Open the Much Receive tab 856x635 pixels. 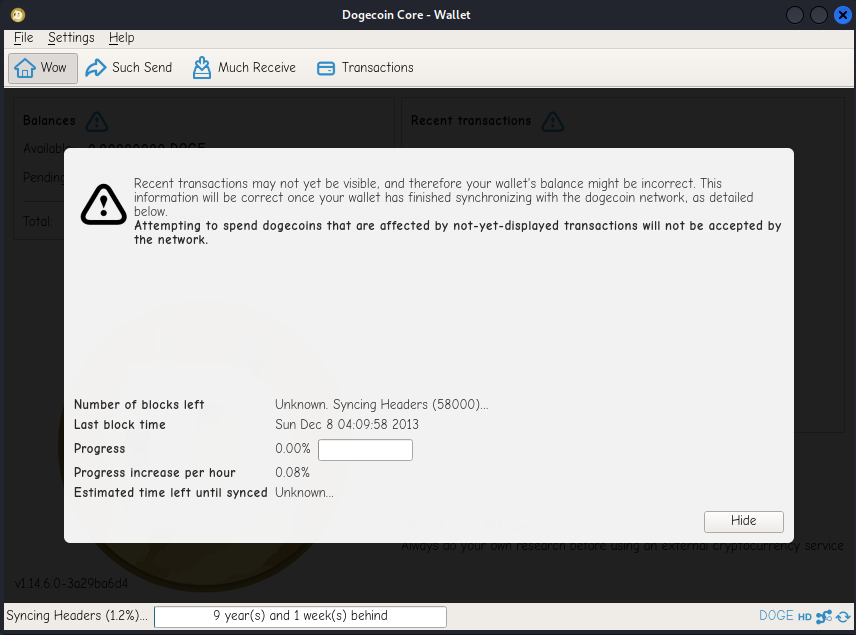(244, 68)
